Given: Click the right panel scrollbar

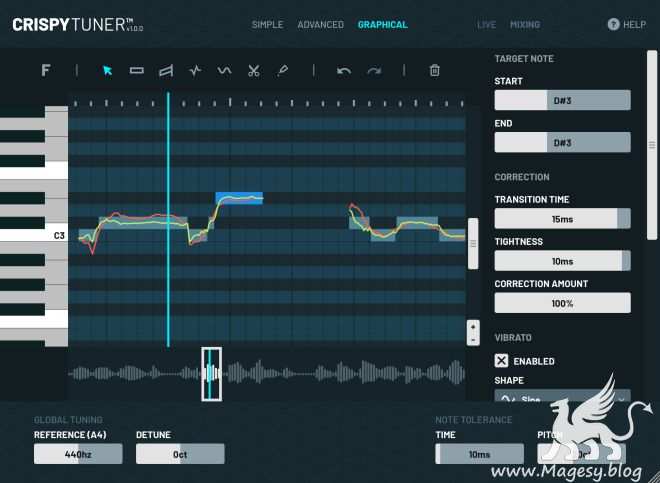Looking at the screenshot, I should pyautogui.click(x=652, y=145).
